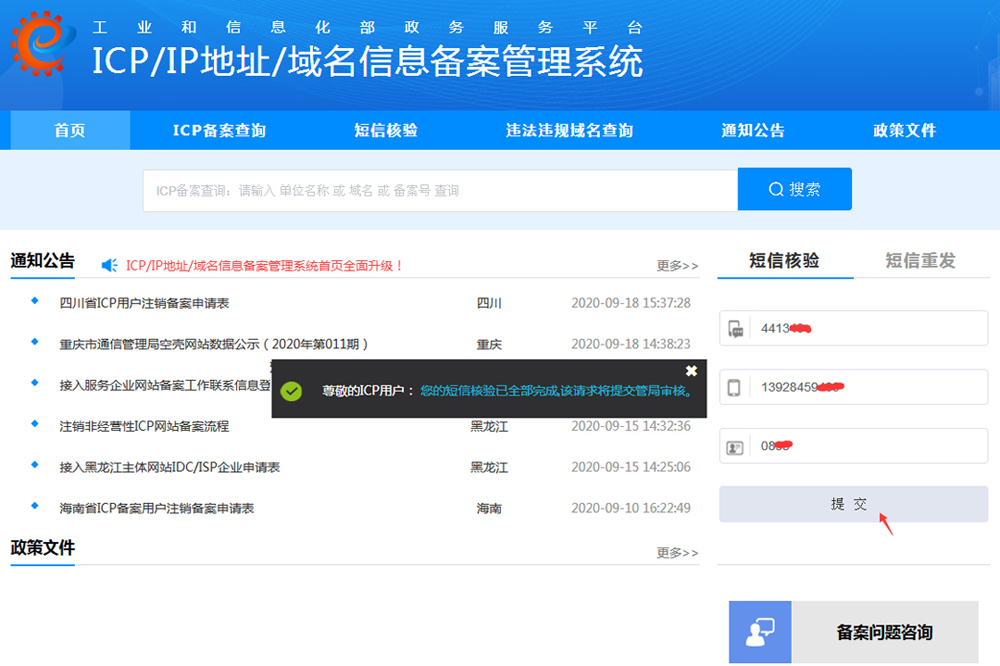Switch to the 短信重发 tab
Viewport: 1000px width, 666px height.
point(920,261)
